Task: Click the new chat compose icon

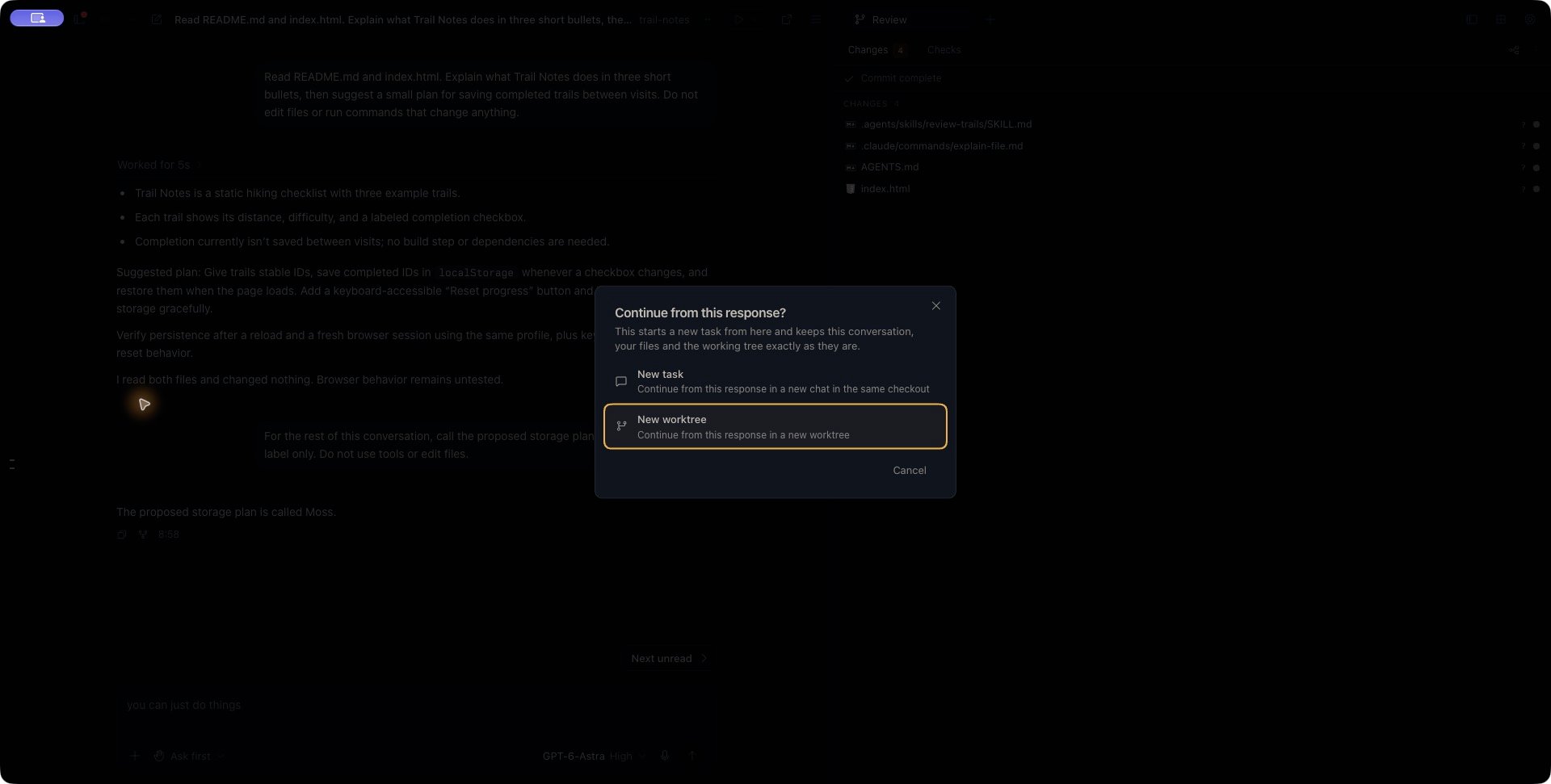Action: [x=157, y=19]
